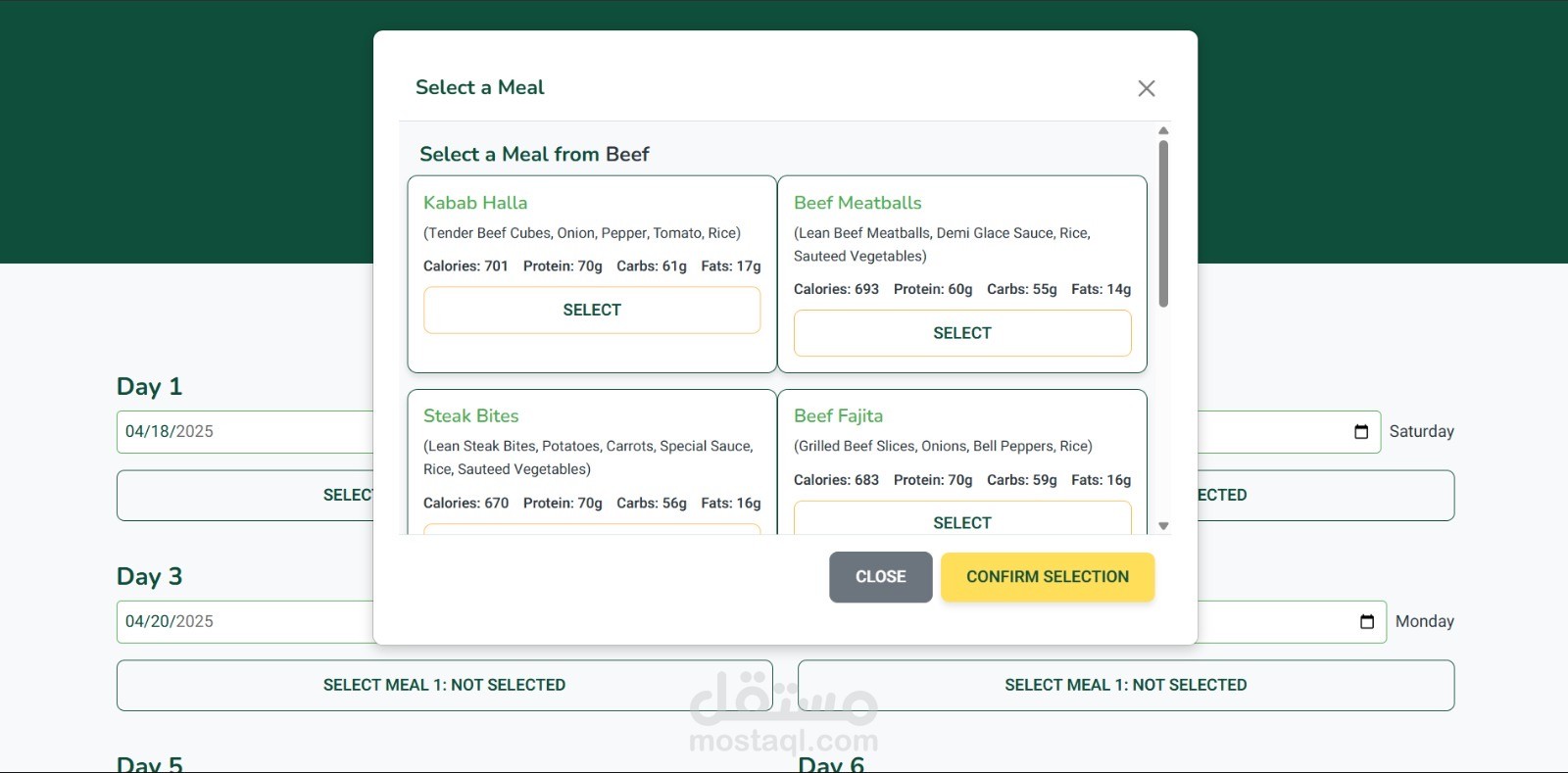The image size is (1568, 773).
Task: Click 'Calories: 670' on Steak Bites
Action: click(x=465, y=504)
